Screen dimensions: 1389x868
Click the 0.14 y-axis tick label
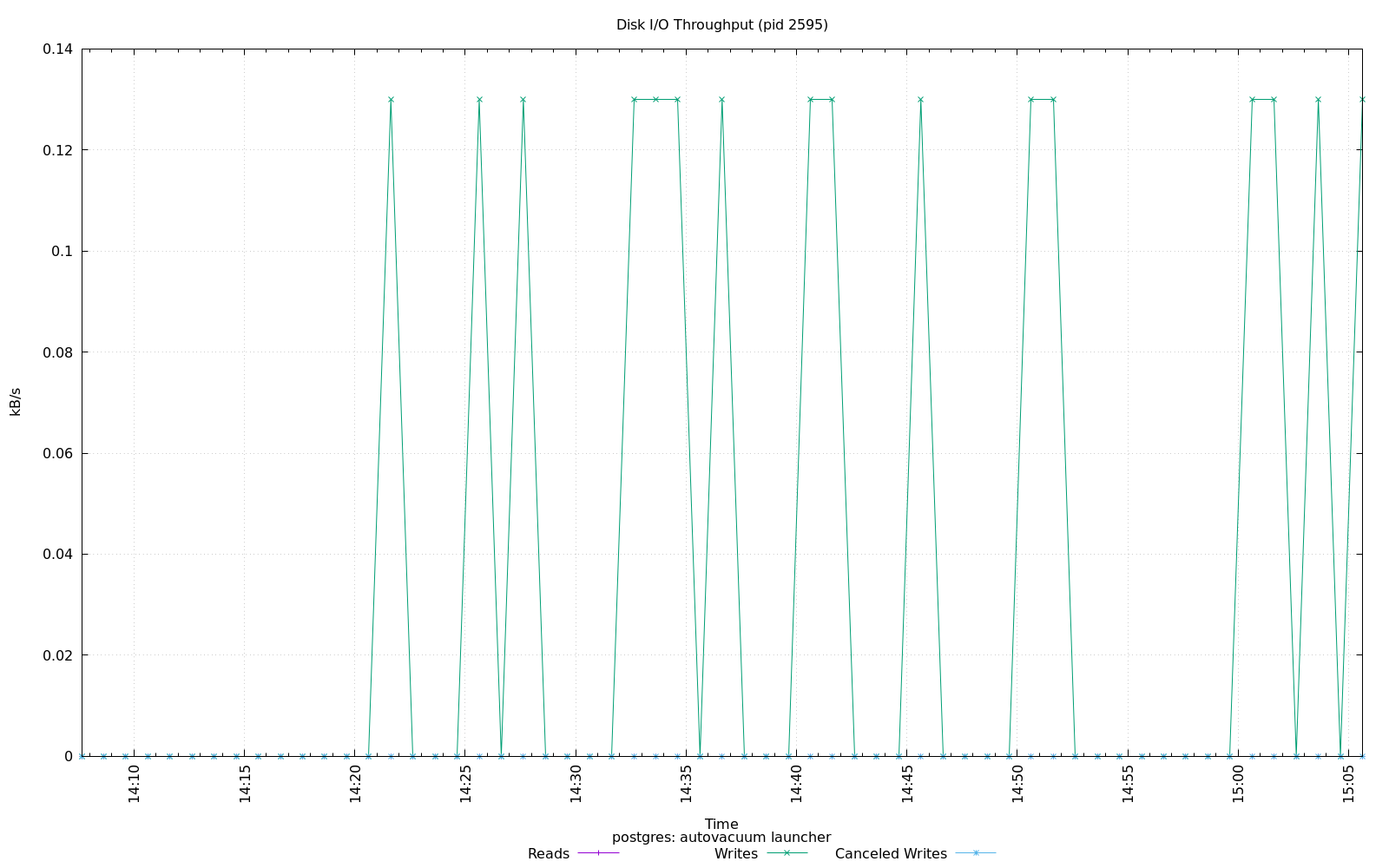(57, 49)
